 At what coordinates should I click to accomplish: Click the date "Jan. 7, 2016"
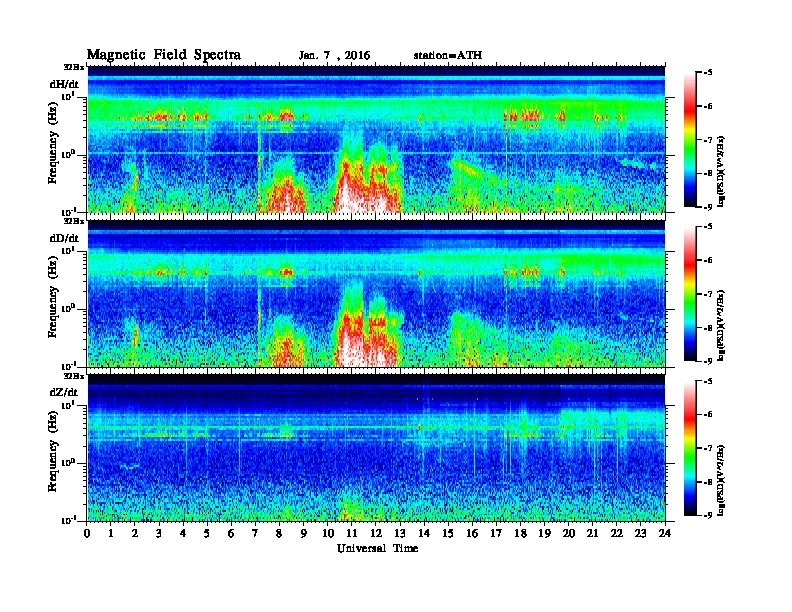[334, 56]
